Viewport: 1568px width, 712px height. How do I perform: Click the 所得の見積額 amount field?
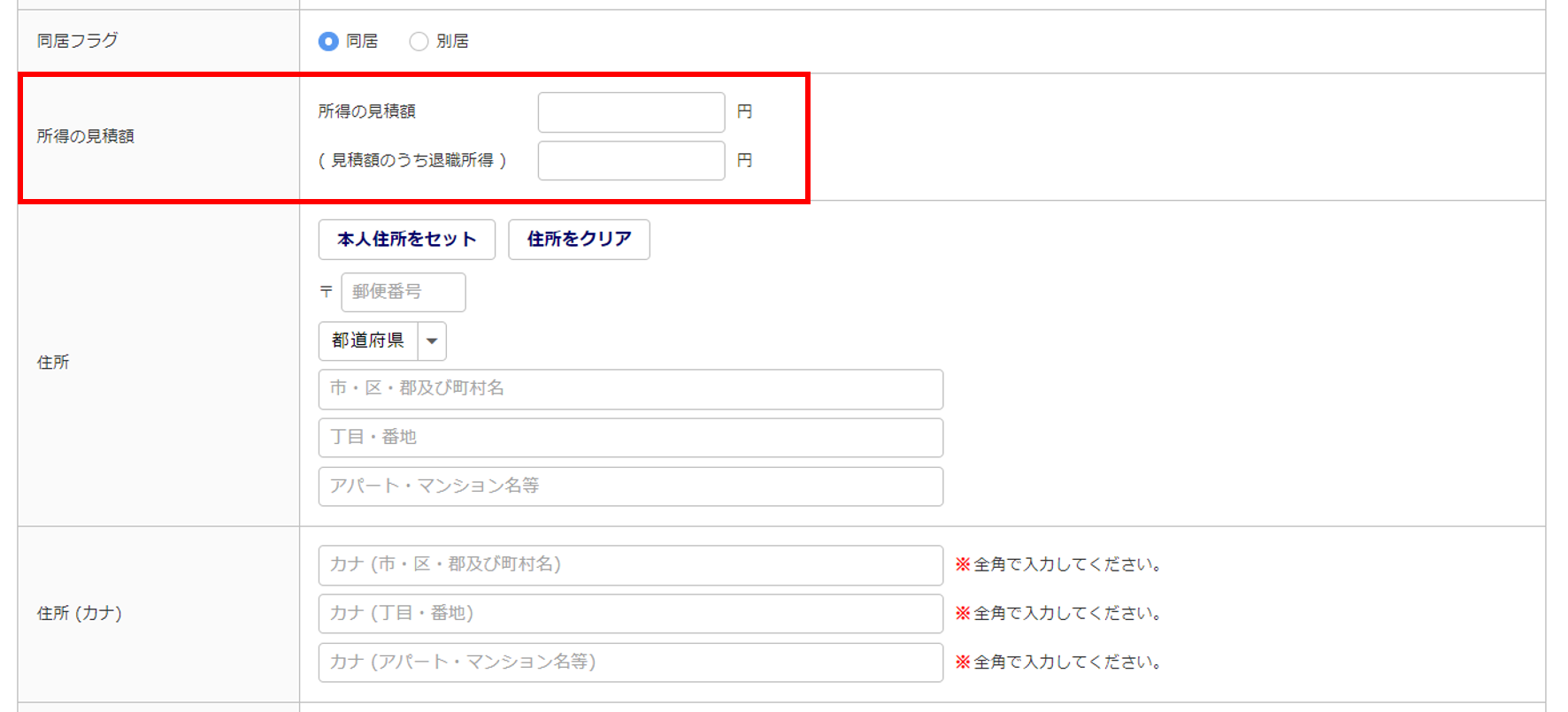(x=631, y=112)
